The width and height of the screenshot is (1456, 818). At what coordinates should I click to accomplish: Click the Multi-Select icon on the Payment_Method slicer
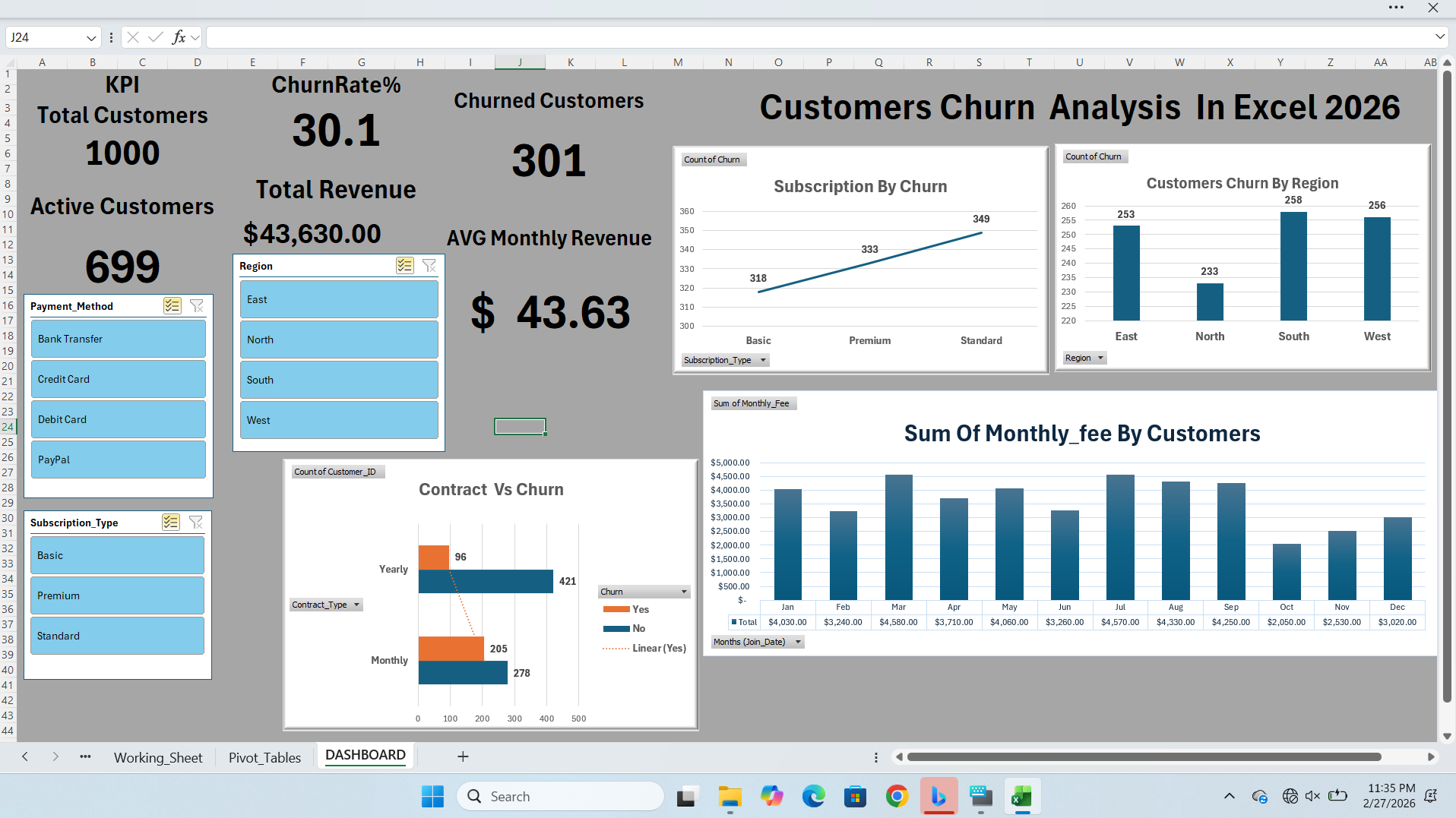172,306
